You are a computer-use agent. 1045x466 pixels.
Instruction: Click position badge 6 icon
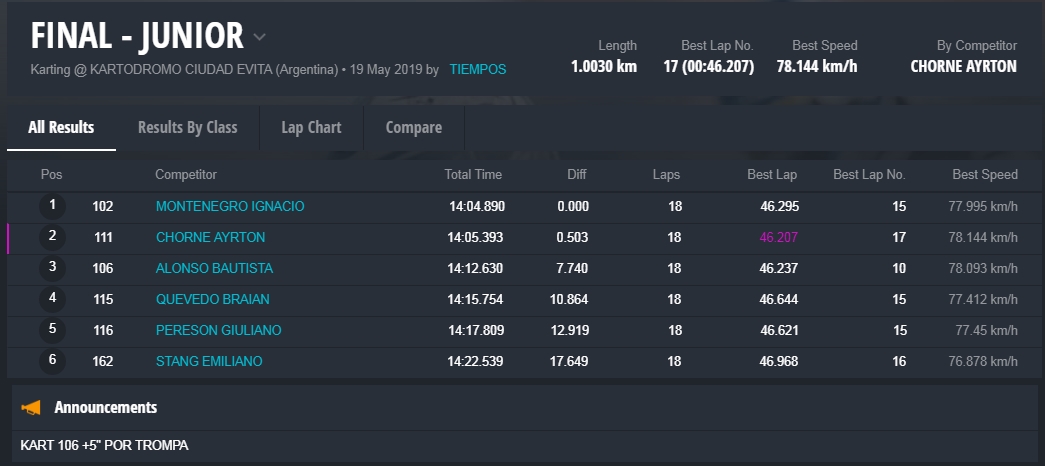pyautogui.click(x=52, y=361)
